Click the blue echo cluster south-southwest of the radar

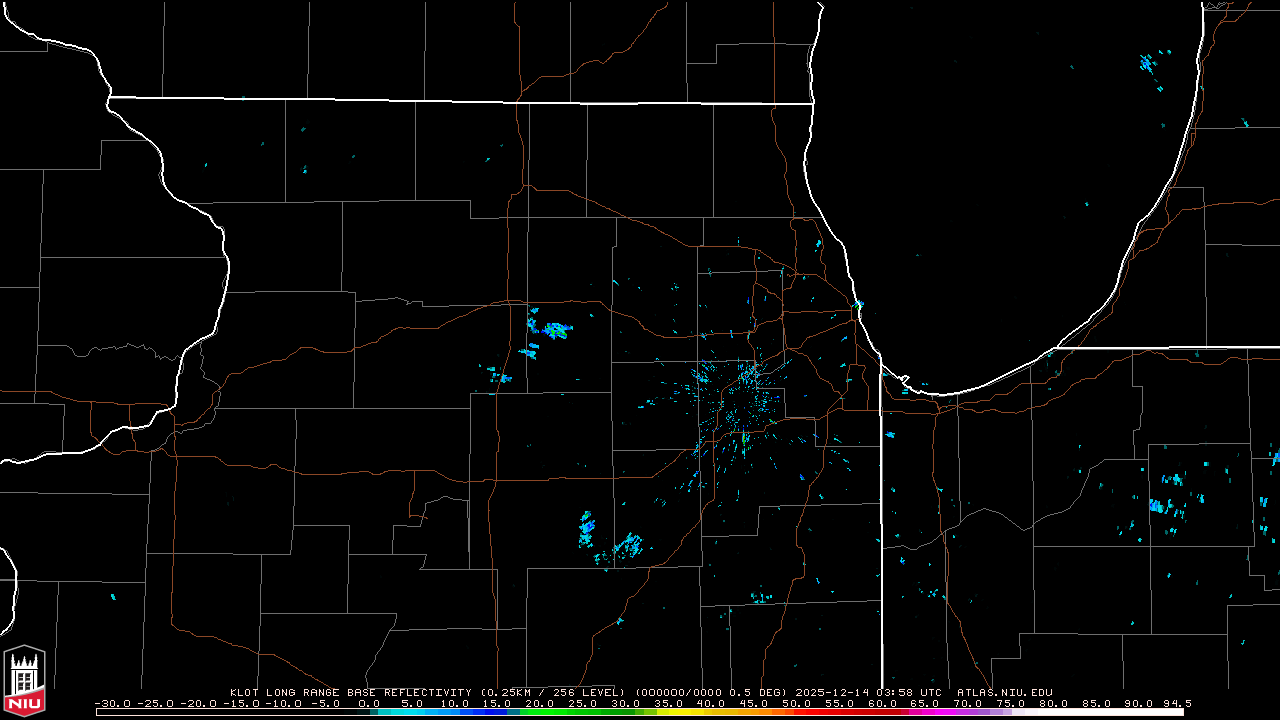586,527
